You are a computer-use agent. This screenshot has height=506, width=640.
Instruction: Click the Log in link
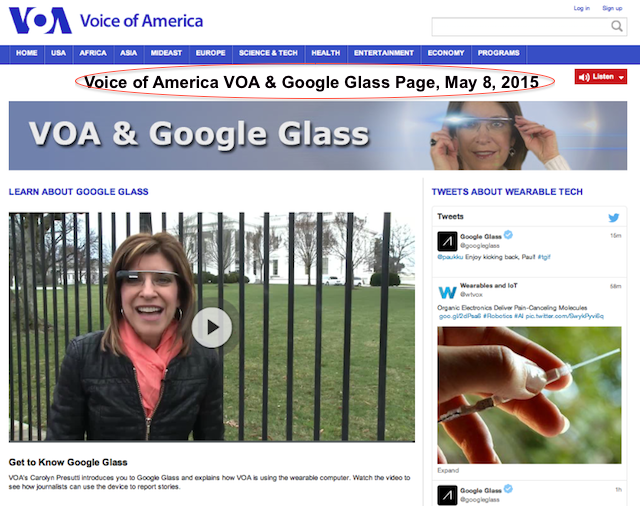[582, 8]
